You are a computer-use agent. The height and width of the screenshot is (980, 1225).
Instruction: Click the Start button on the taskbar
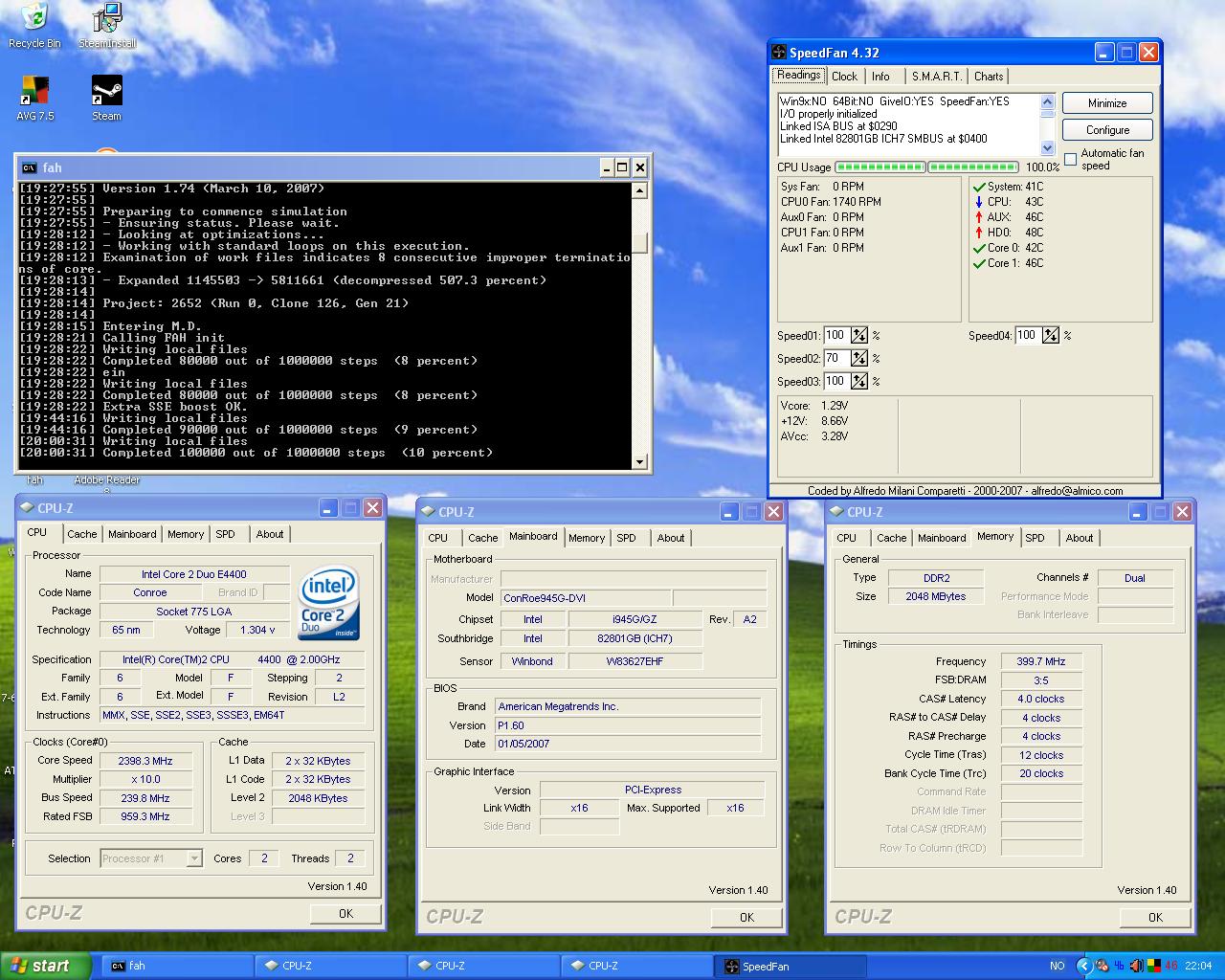point(45,966)
